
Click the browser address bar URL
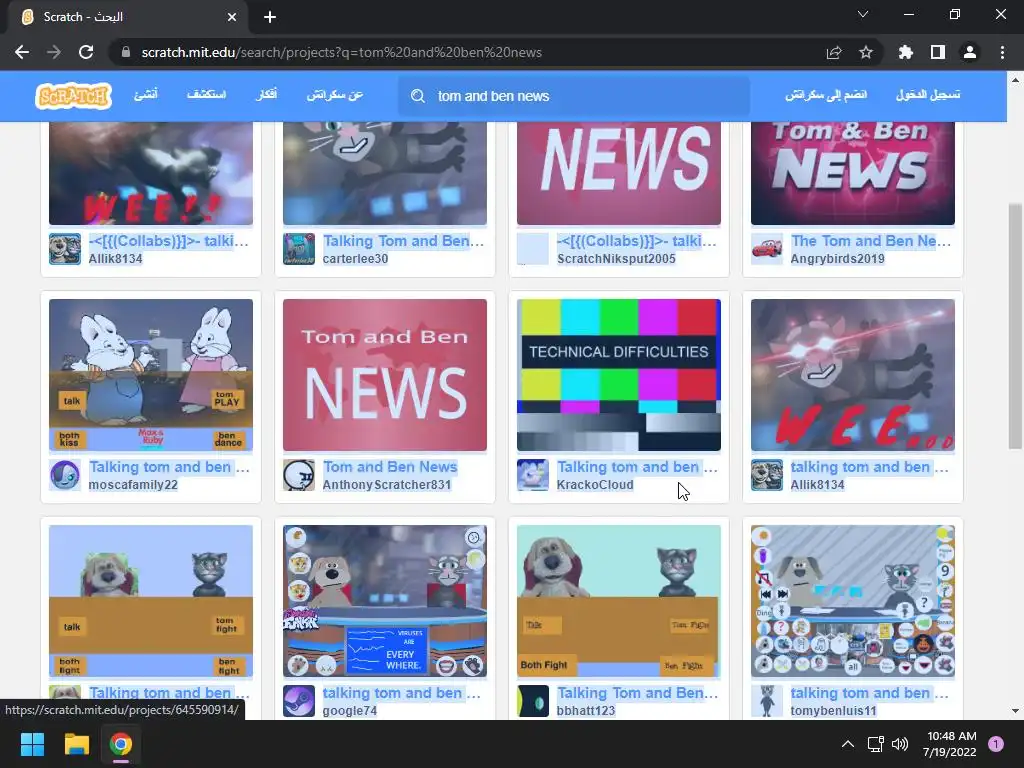click(342, 52)
